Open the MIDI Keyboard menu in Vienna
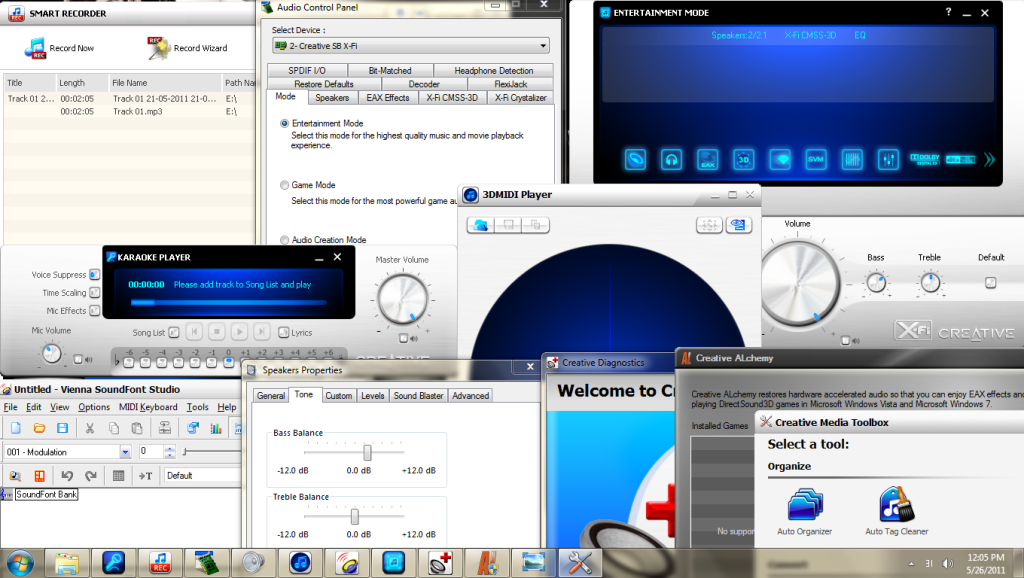Image resolution: width=1024 pixels, height=578 pixels. click(x=148, y=407)
